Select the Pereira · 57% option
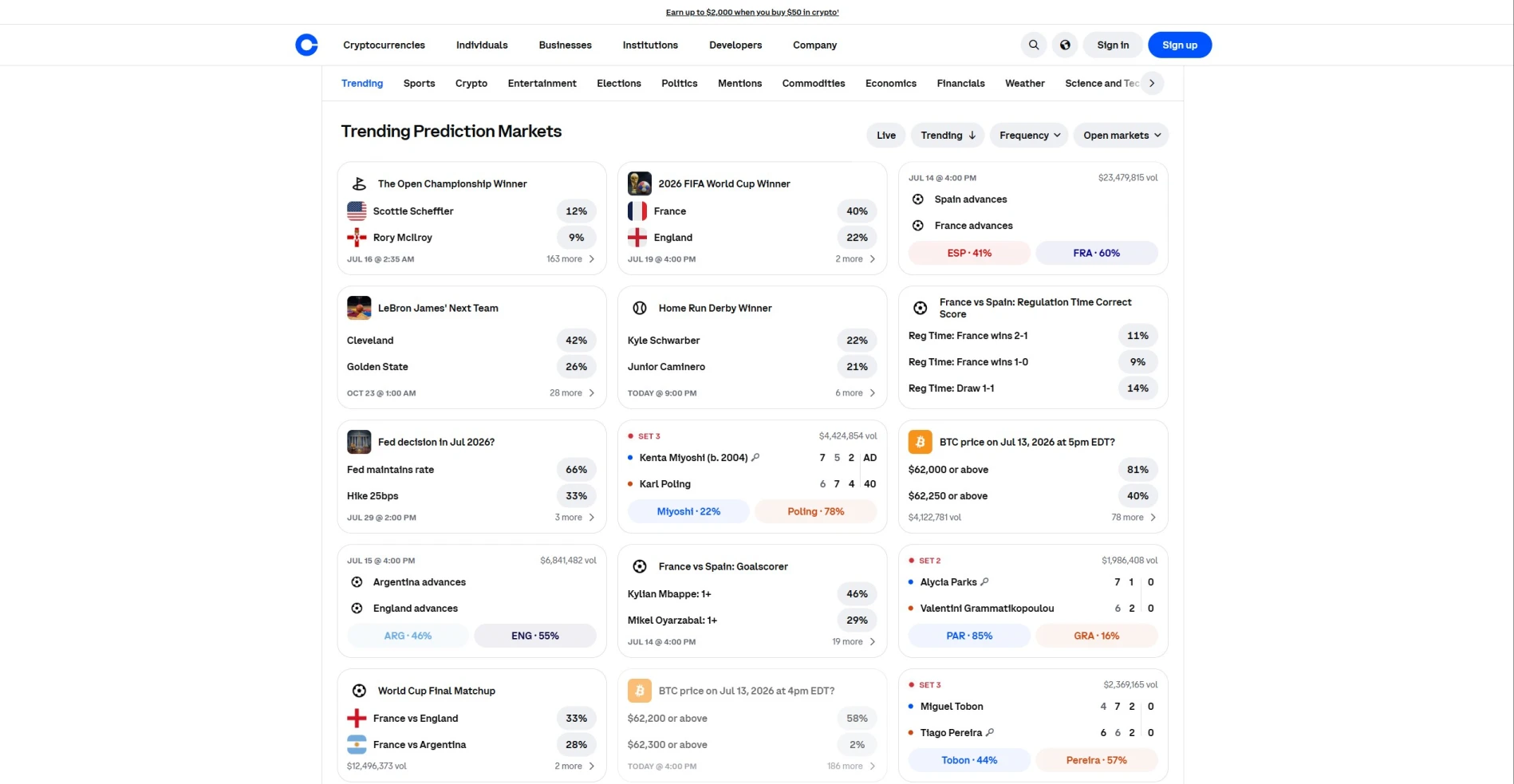Screen dimensions: 1514x784 (x=1097, y=760)
